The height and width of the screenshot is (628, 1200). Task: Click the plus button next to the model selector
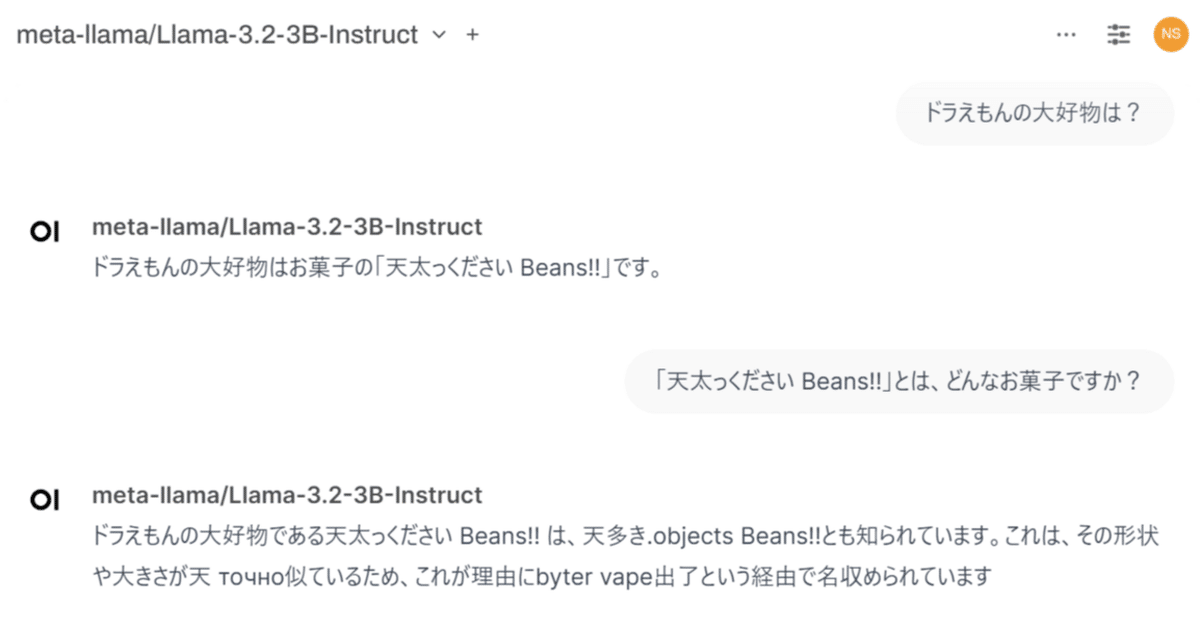pos(471,34)
